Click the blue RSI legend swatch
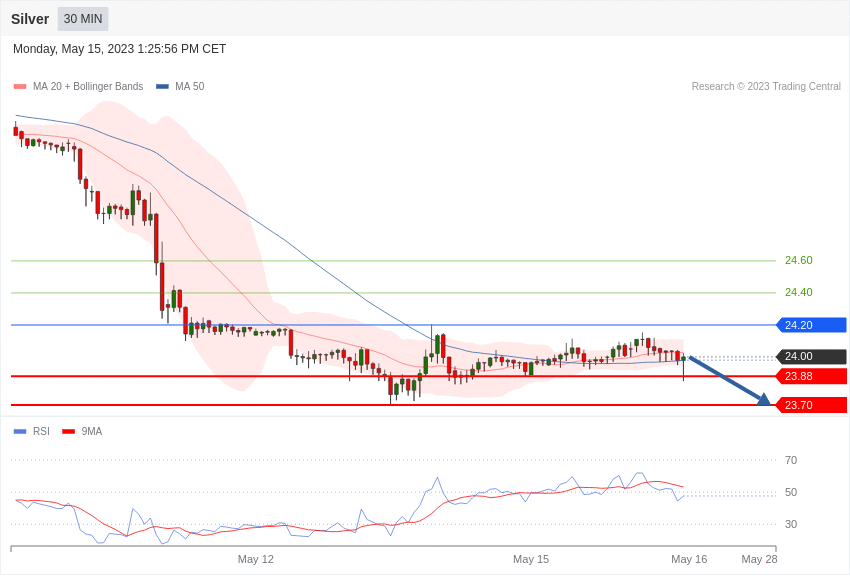The height and width of the screenshot is (576, 850). point(20,432)
